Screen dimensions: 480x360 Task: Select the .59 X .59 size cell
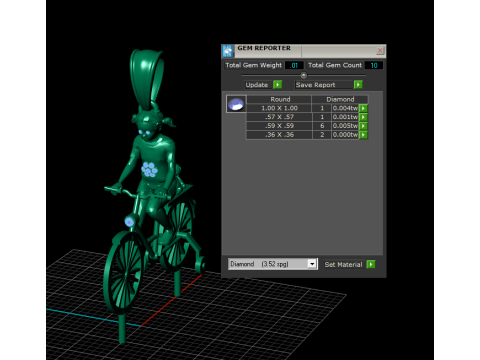coord(279,126)
